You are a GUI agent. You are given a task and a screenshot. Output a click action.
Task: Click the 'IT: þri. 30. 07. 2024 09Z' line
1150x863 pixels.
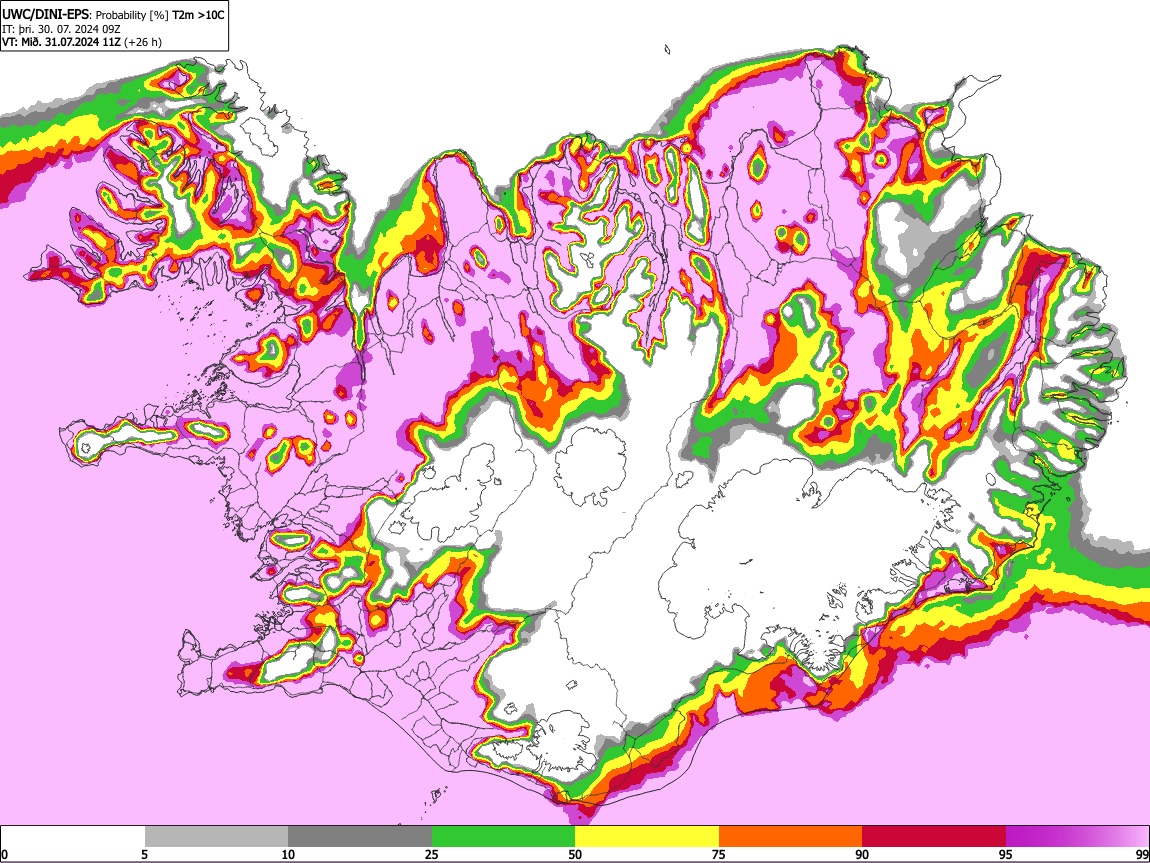[x=61, y=29]
